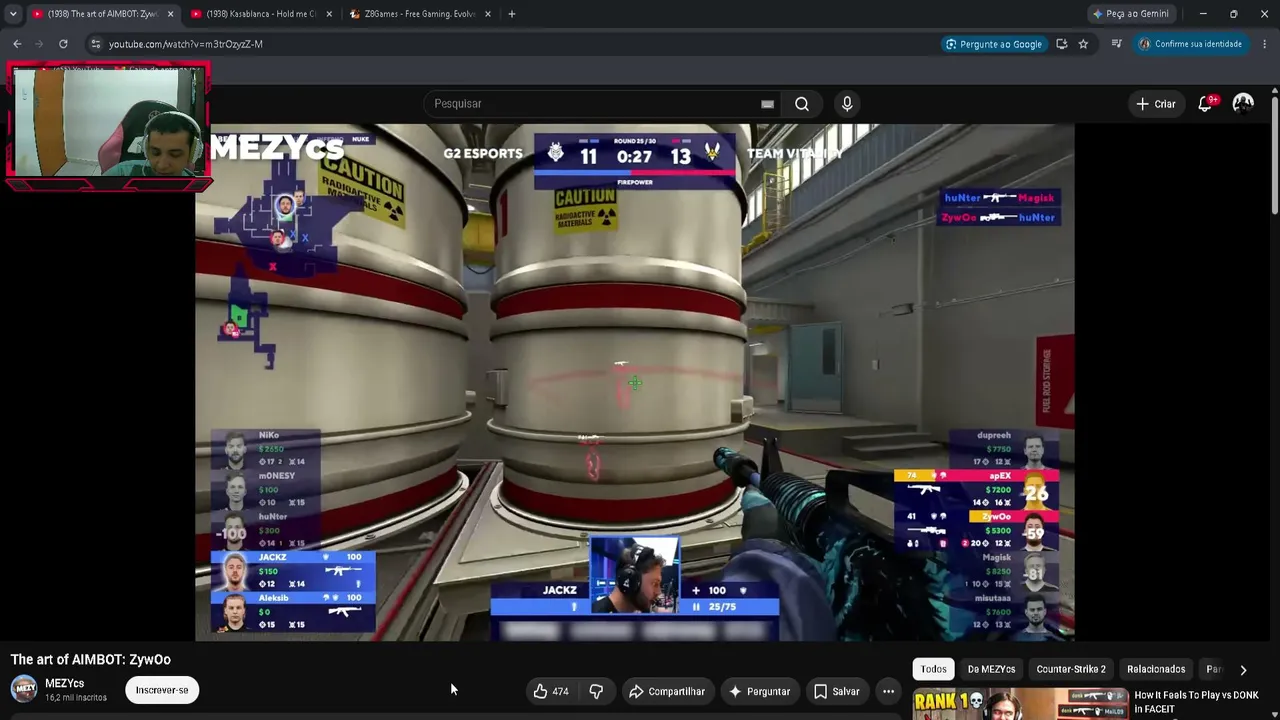
Task: Open a new browser tab
Action: (512, 14)
